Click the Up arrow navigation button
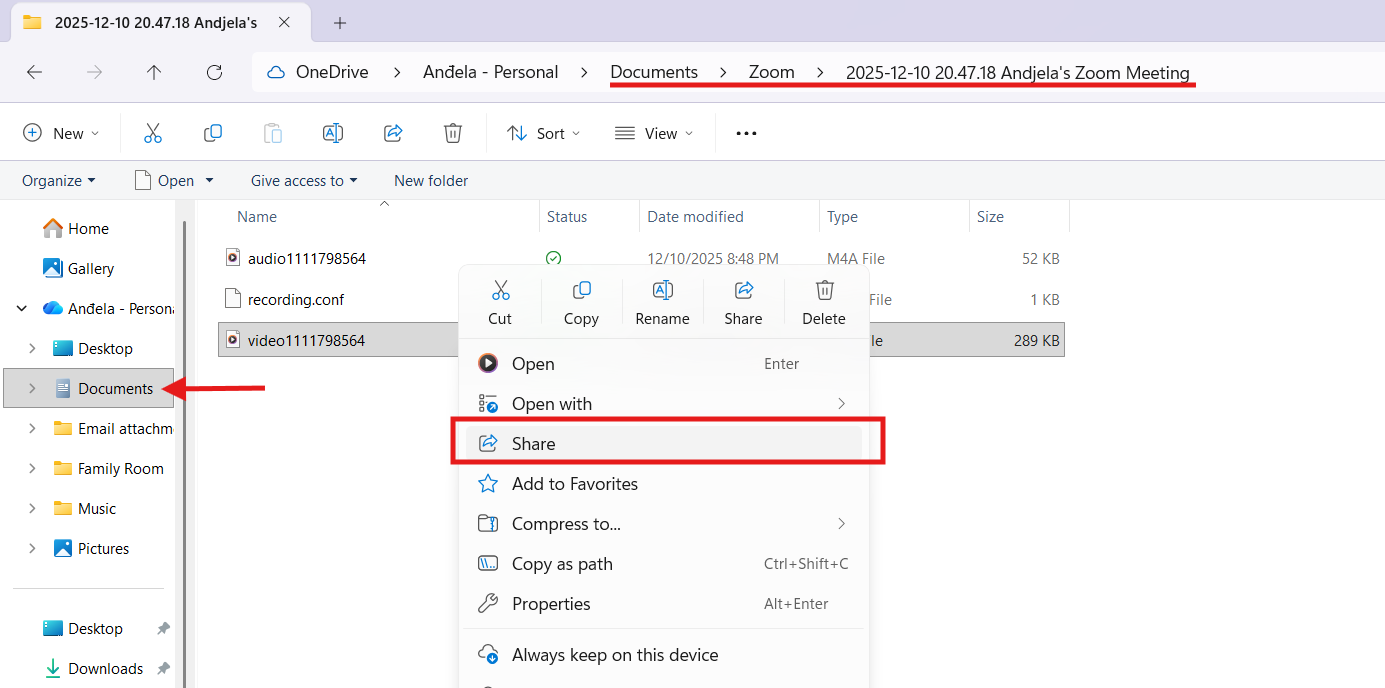The image size is (1385, 688). 154,72
